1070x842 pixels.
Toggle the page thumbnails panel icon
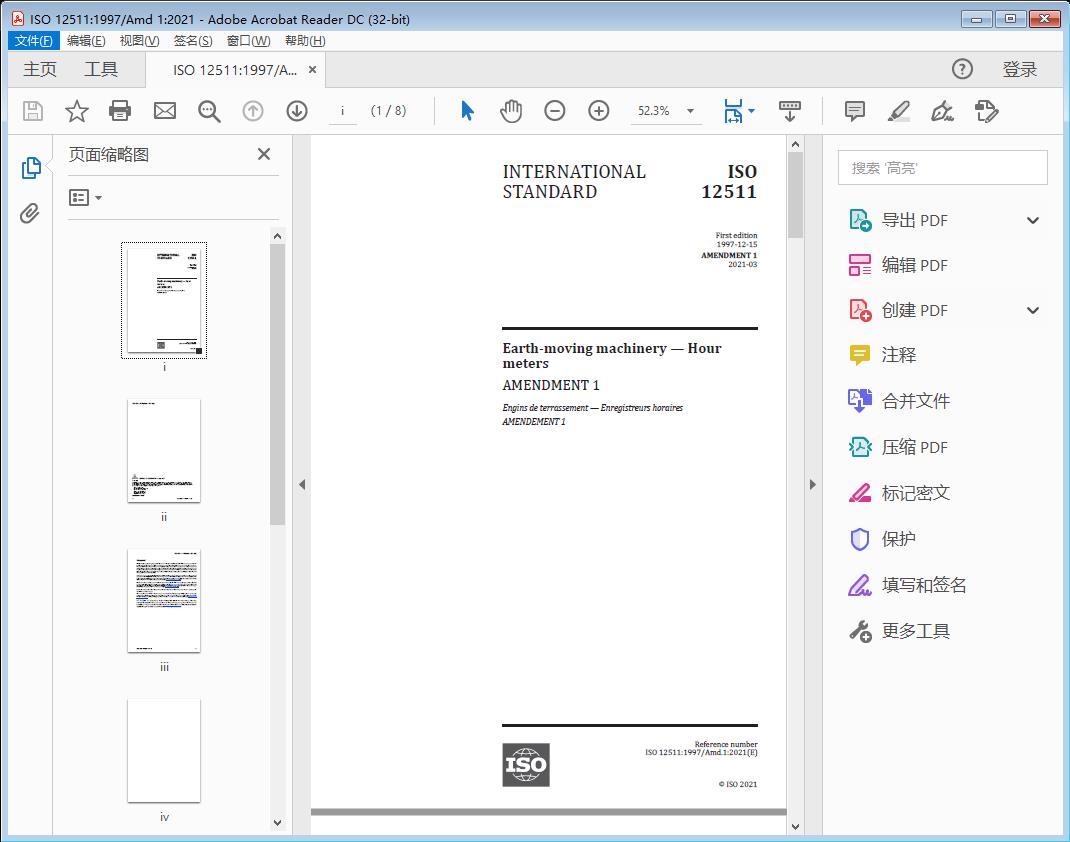click(x=30, y=168)
